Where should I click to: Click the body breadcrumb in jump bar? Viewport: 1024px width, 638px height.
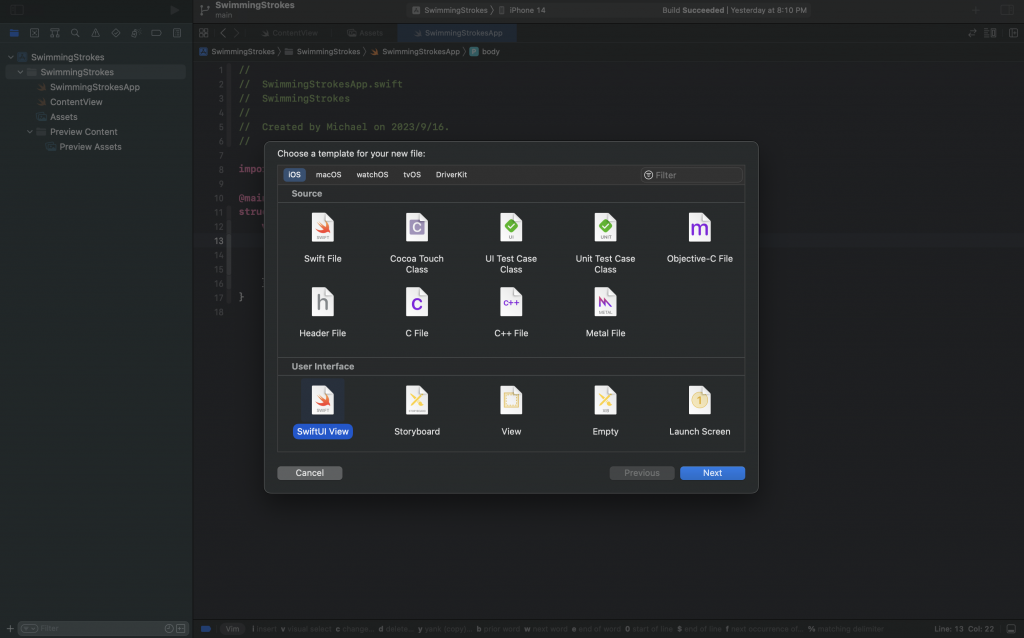485,52
